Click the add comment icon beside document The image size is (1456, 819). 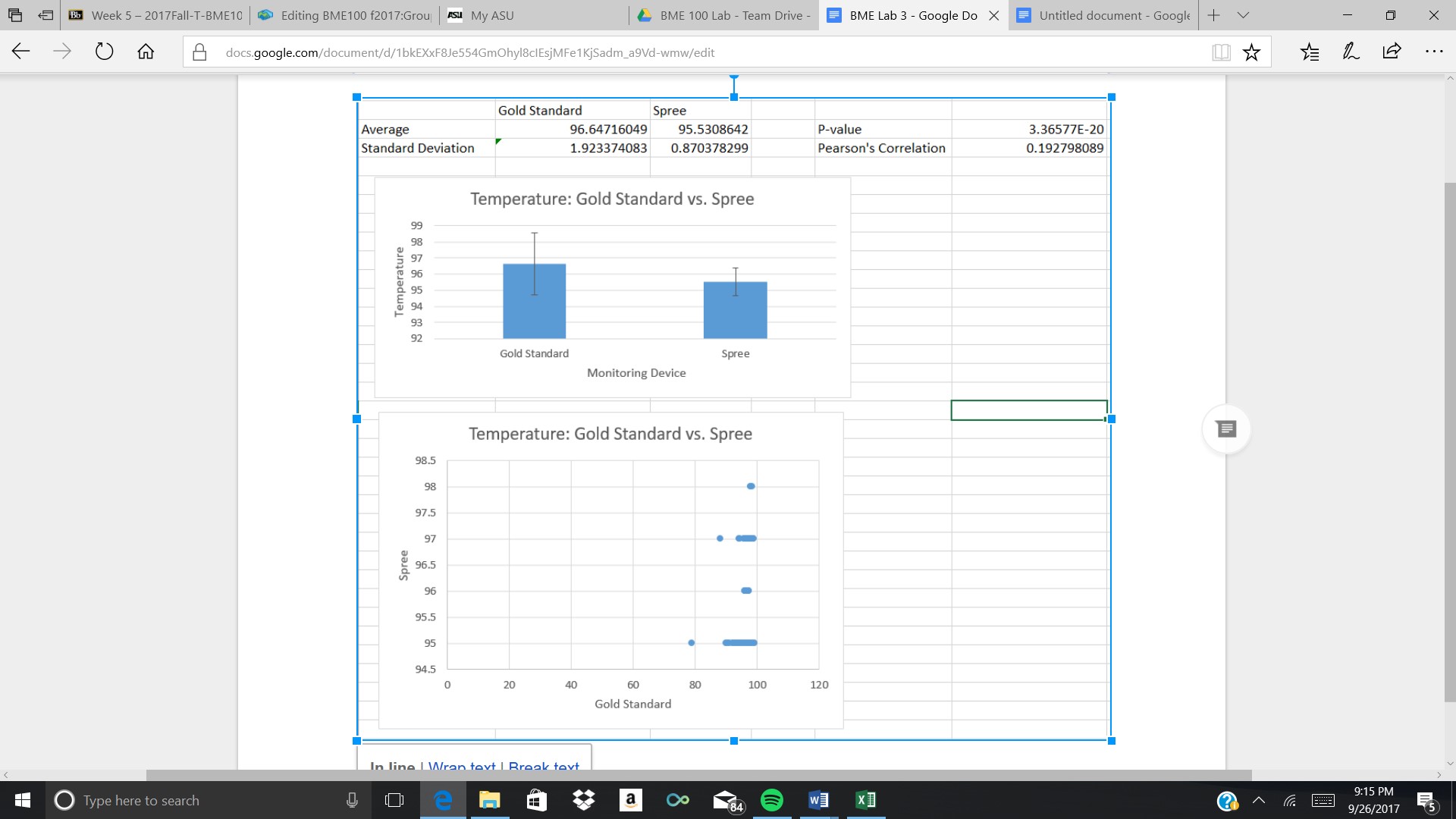pos(1226,429)
